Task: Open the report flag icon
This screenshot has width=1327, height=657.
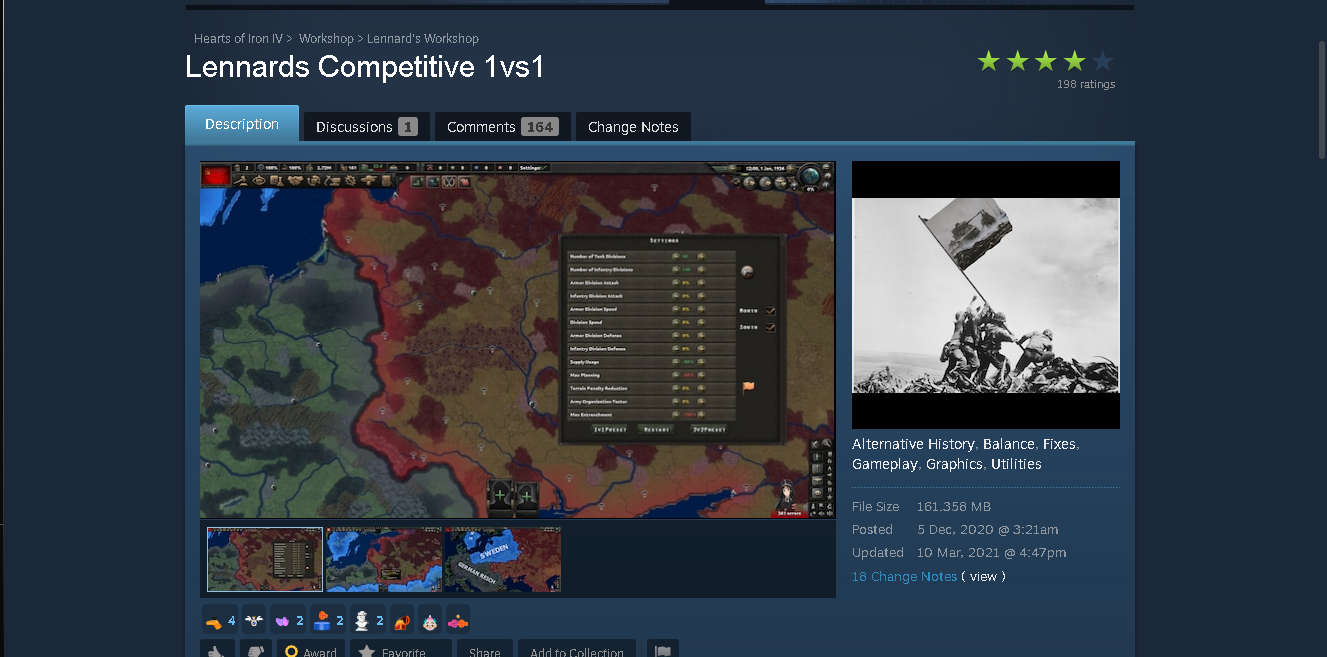Action: (x=661, y=650)
